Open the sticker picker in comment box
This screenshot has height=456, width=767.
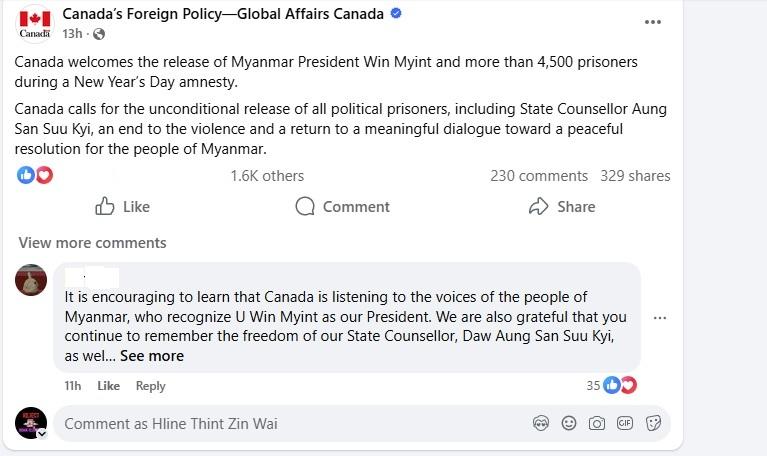tap(653, 423)
